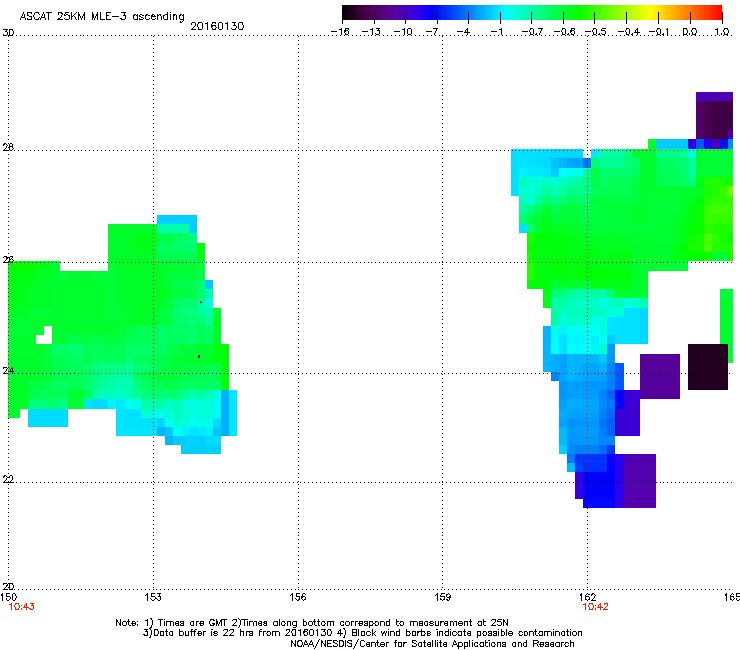This screenshot has width=740, height=650.
Task: Click the title "ASCAT 25KM MLE-3 ascending"
Action: click(x=102, y=17)
